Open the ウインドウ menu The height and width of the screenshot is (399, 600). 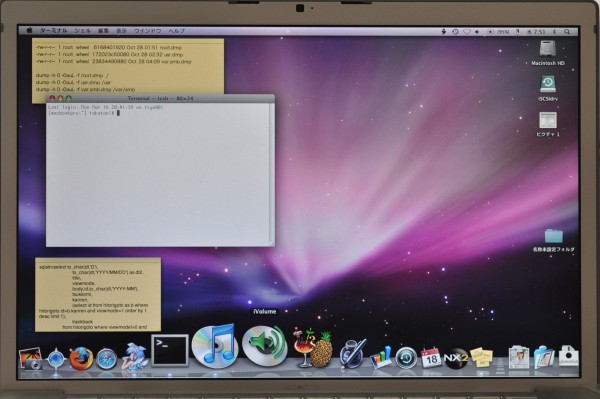click(148, 31)
